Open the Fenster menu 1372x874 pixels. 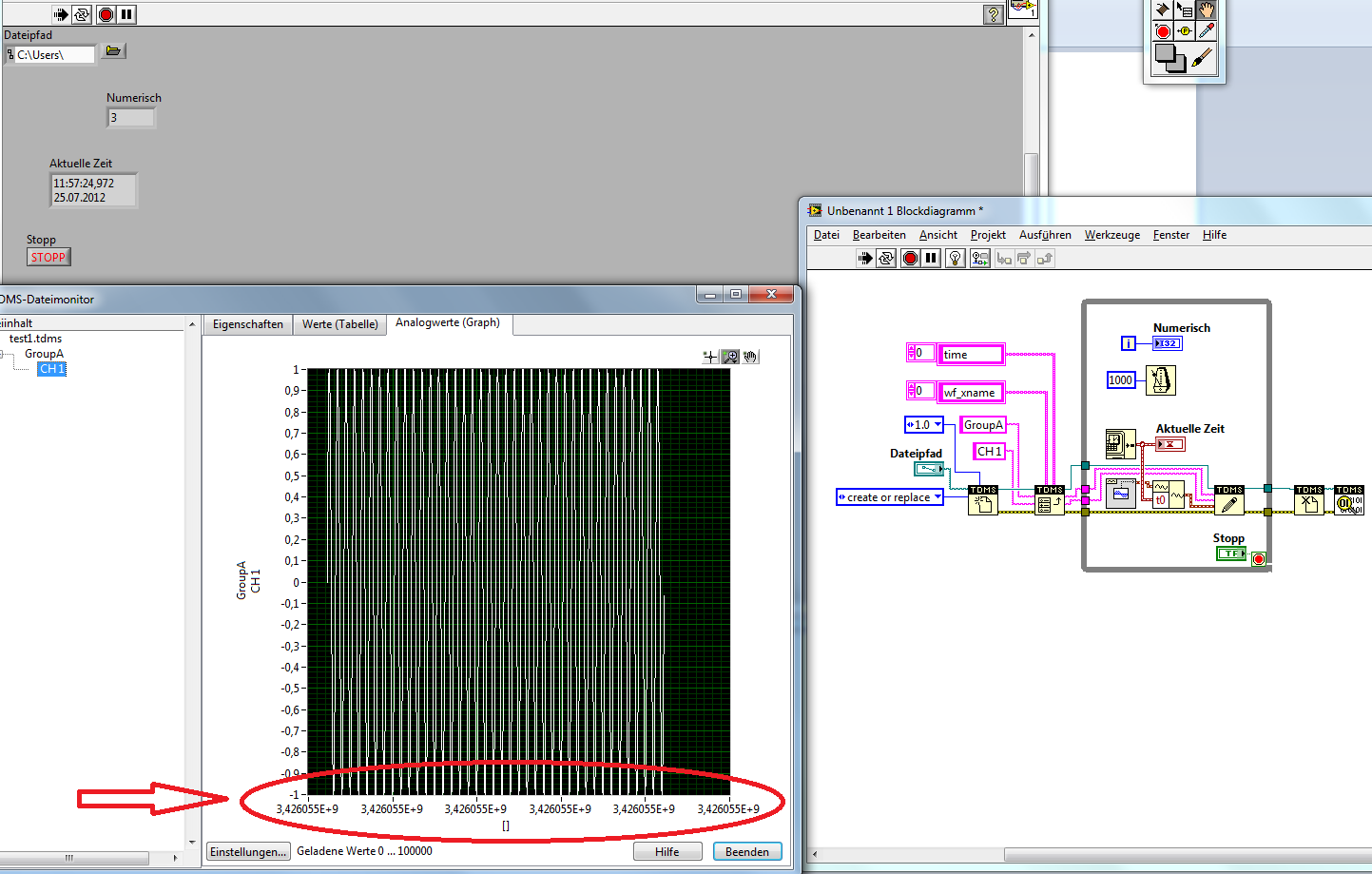[x=1171, y=235]
